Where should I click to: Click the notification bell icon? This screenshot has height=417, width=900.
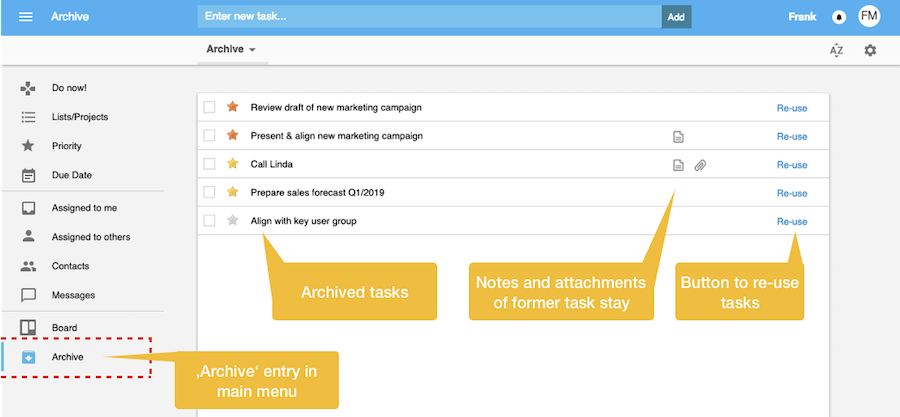(838, 17)
